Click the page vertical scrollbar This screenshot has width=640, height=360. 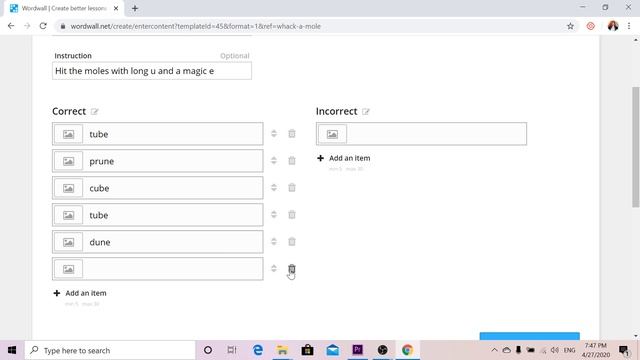point(636,147)
